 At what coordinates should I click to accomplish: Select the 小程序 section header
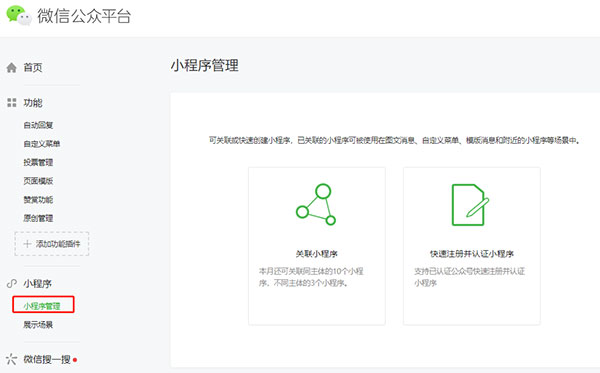tap(38, 283)
